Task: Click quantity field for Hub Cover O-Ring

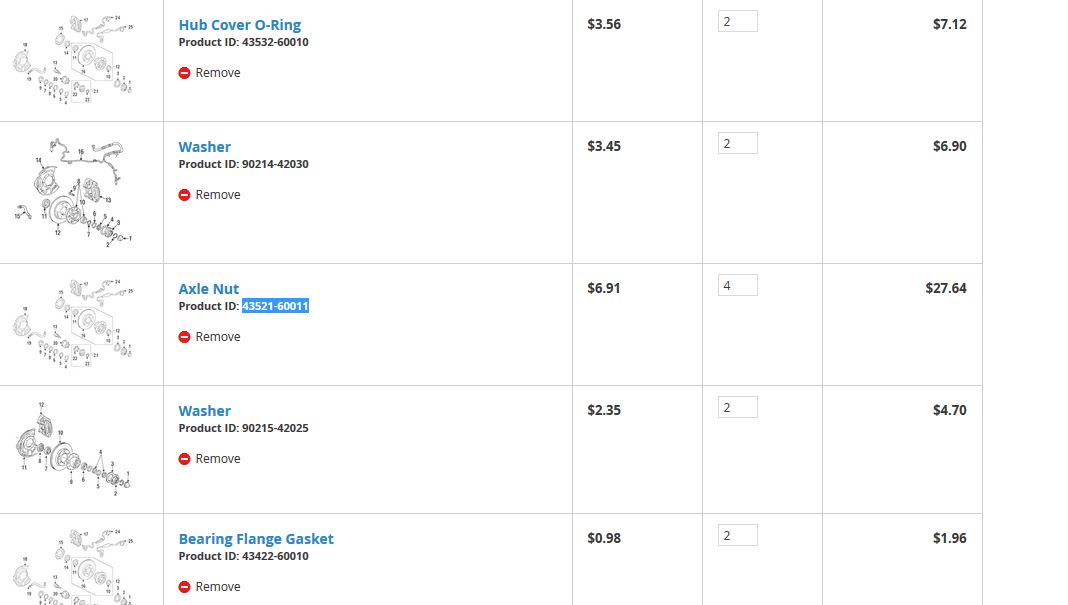Action: tap(738, 21)
